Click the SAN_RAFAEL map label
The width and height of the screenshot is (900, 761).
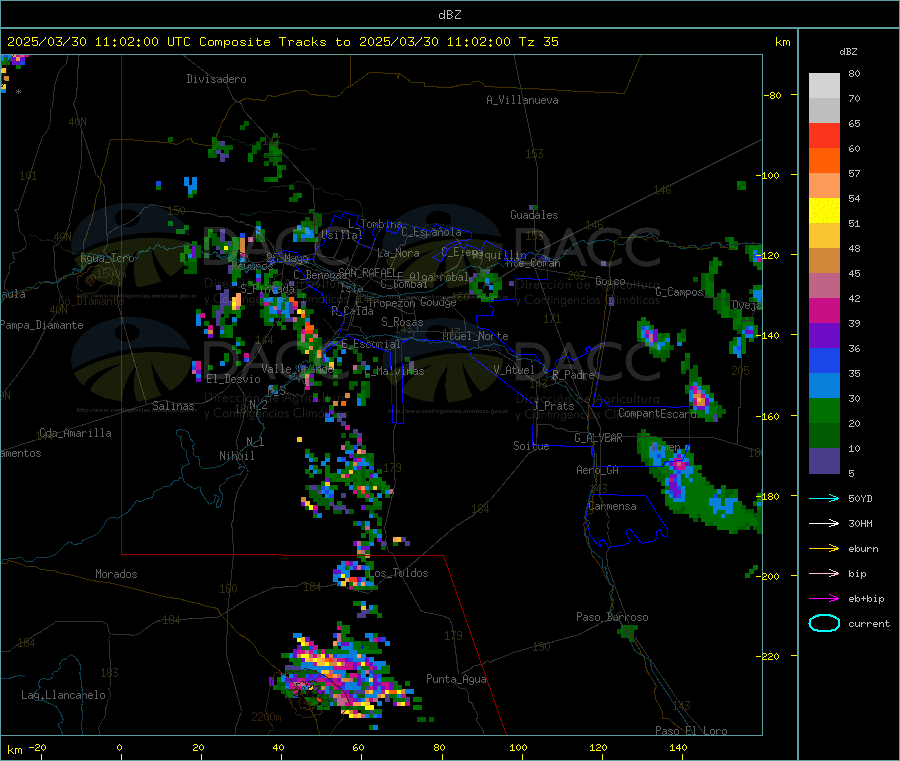pyautogui.click(x=367, y=272)
